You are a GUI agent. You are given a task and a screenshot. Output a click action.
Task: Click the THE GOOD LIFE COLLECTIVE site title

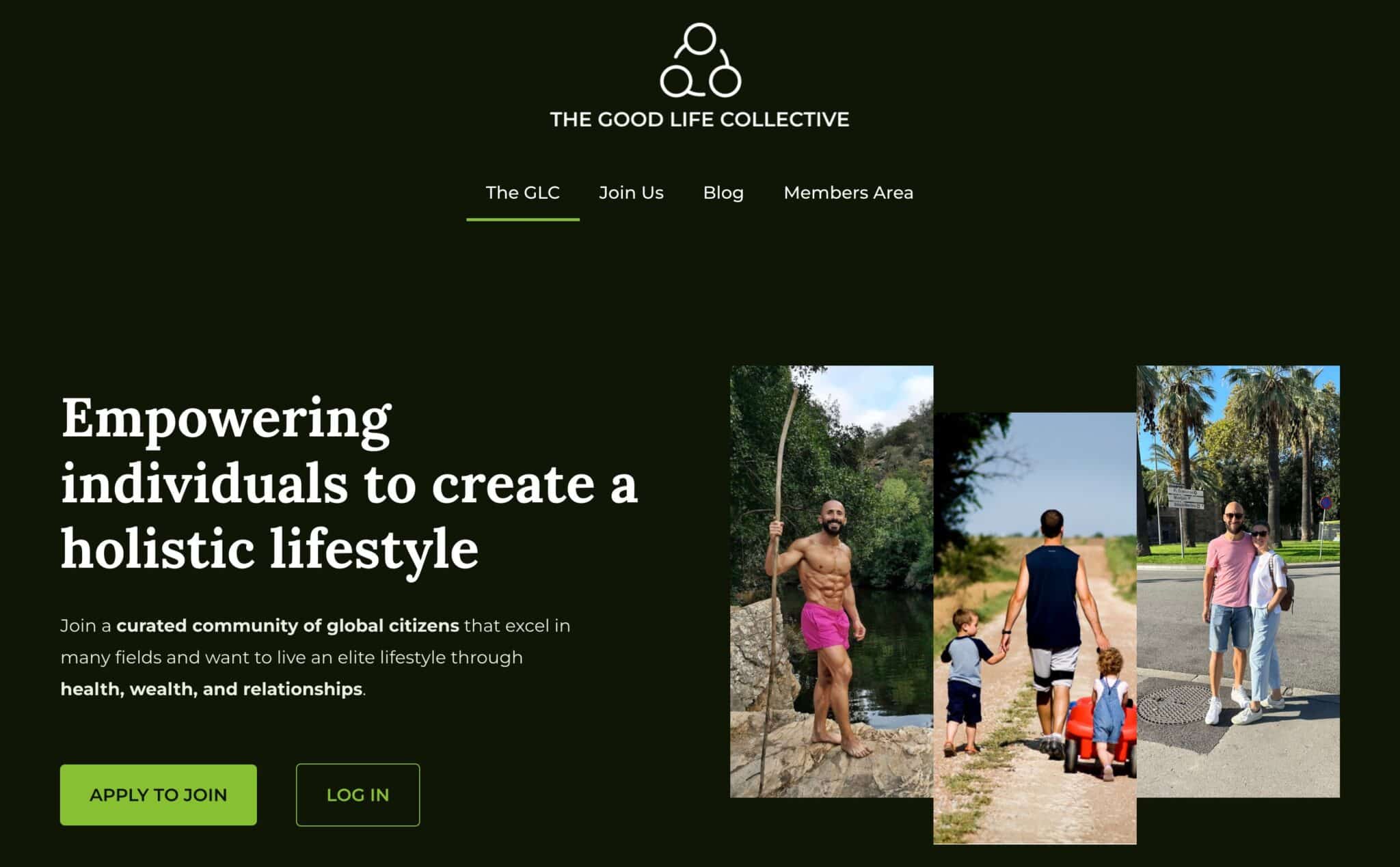(700, 120)
